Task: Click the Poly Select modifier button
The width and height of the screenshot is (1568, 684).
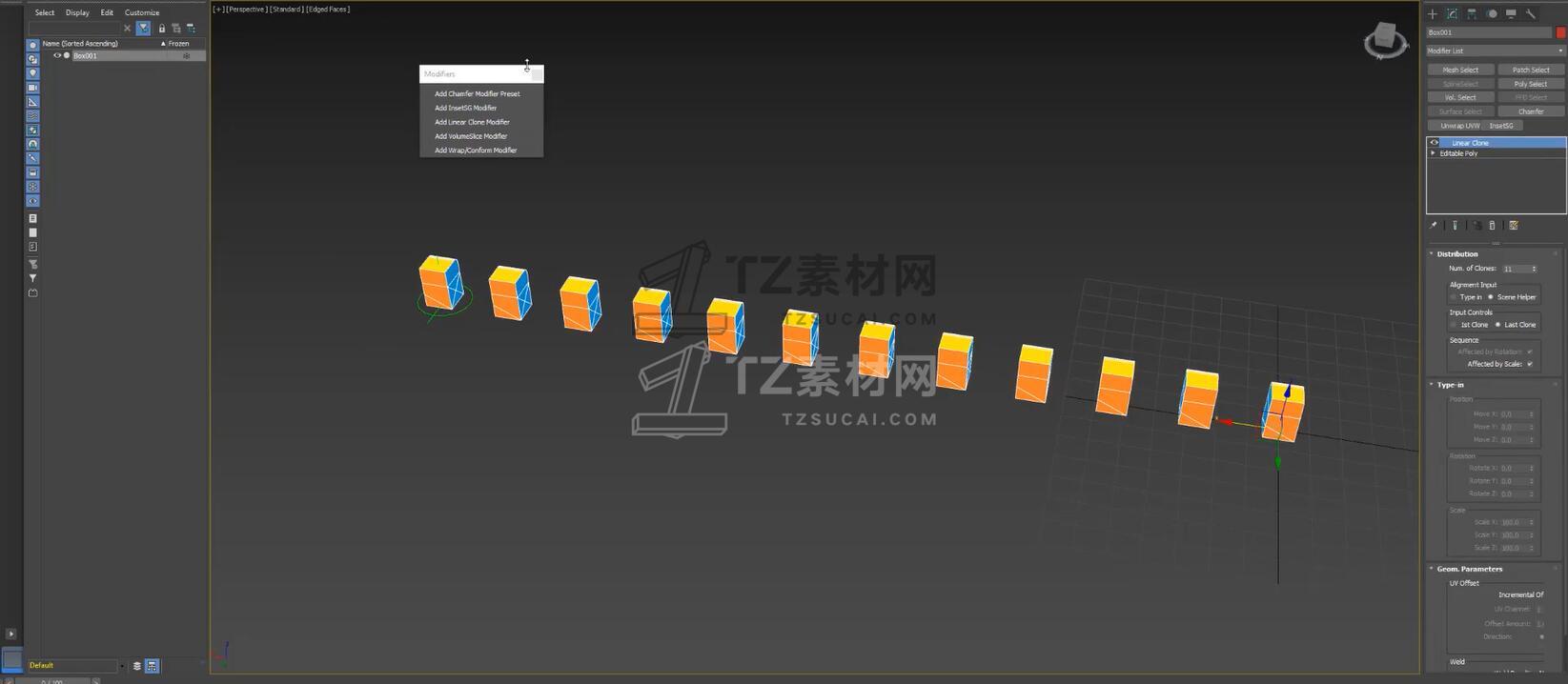Action: [1531, 84]
